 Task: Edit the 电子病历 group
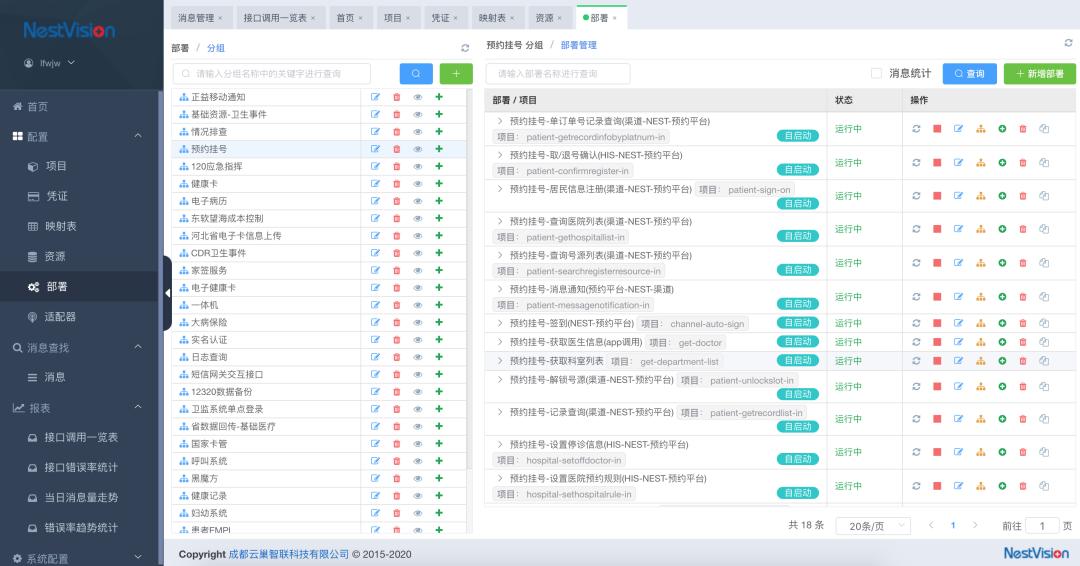click(x=375, y=201)
